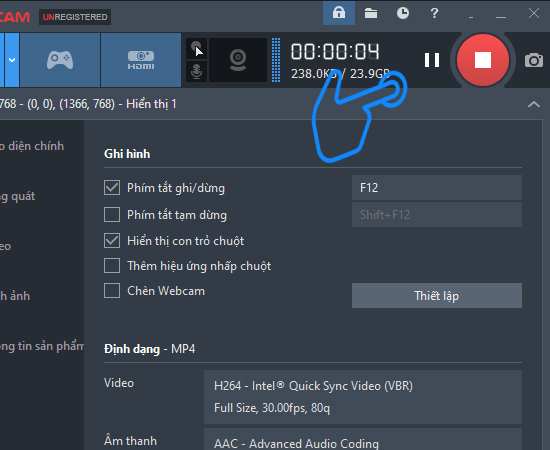Open the tab ending in 'diện chính'
Viewport: 550px width, 450px height.
click(32, 146)
